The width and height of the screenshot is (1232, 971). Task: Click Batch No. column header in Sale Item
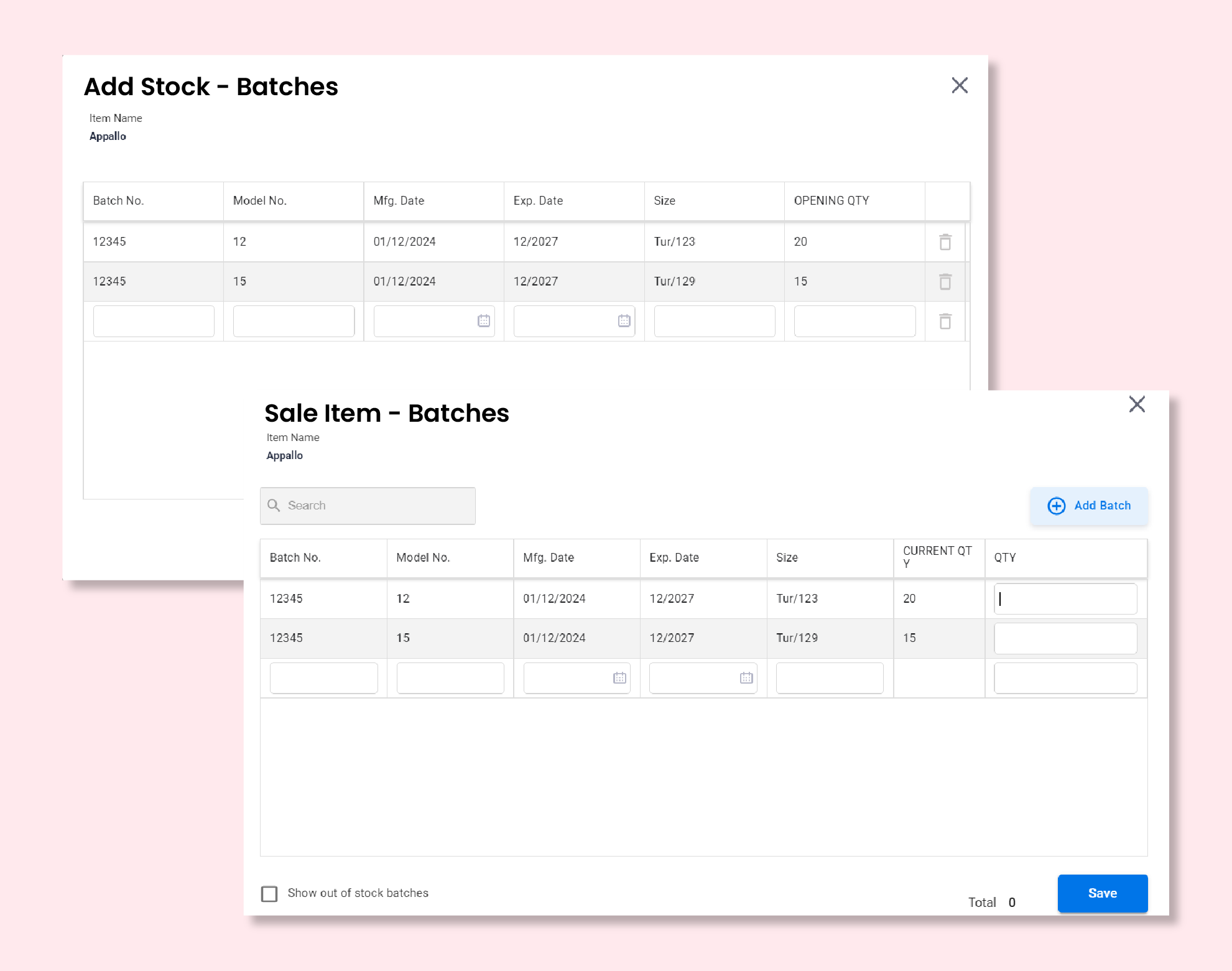point(295,557)
